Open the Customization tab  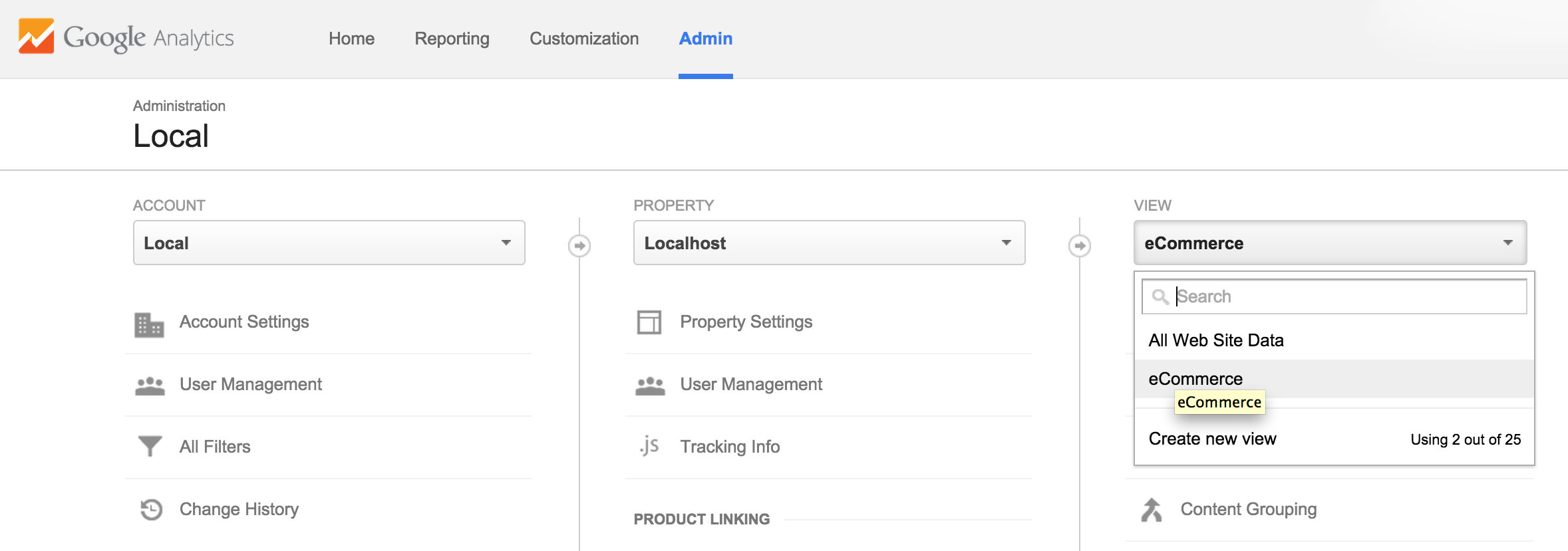click(584, 39)
